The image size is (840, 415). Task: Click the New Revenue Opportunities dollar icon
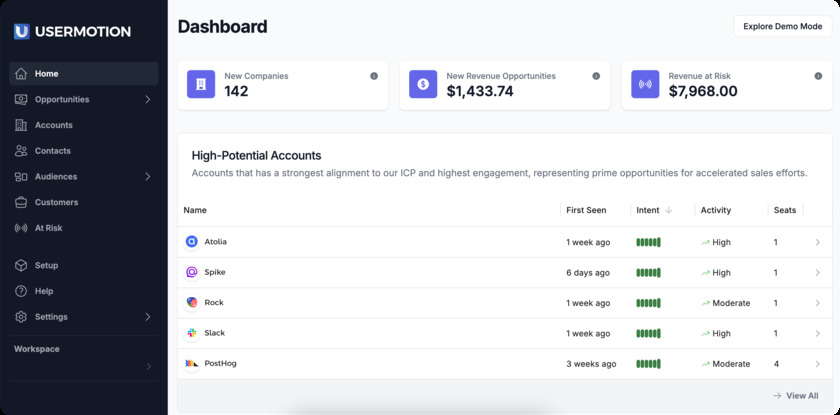423,85
